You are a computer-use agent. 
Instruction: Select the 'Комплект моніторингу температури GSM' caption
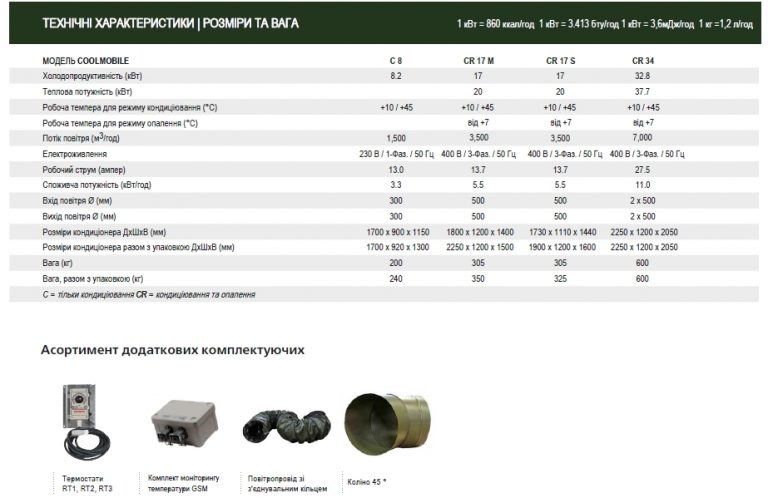coord(183,483)
